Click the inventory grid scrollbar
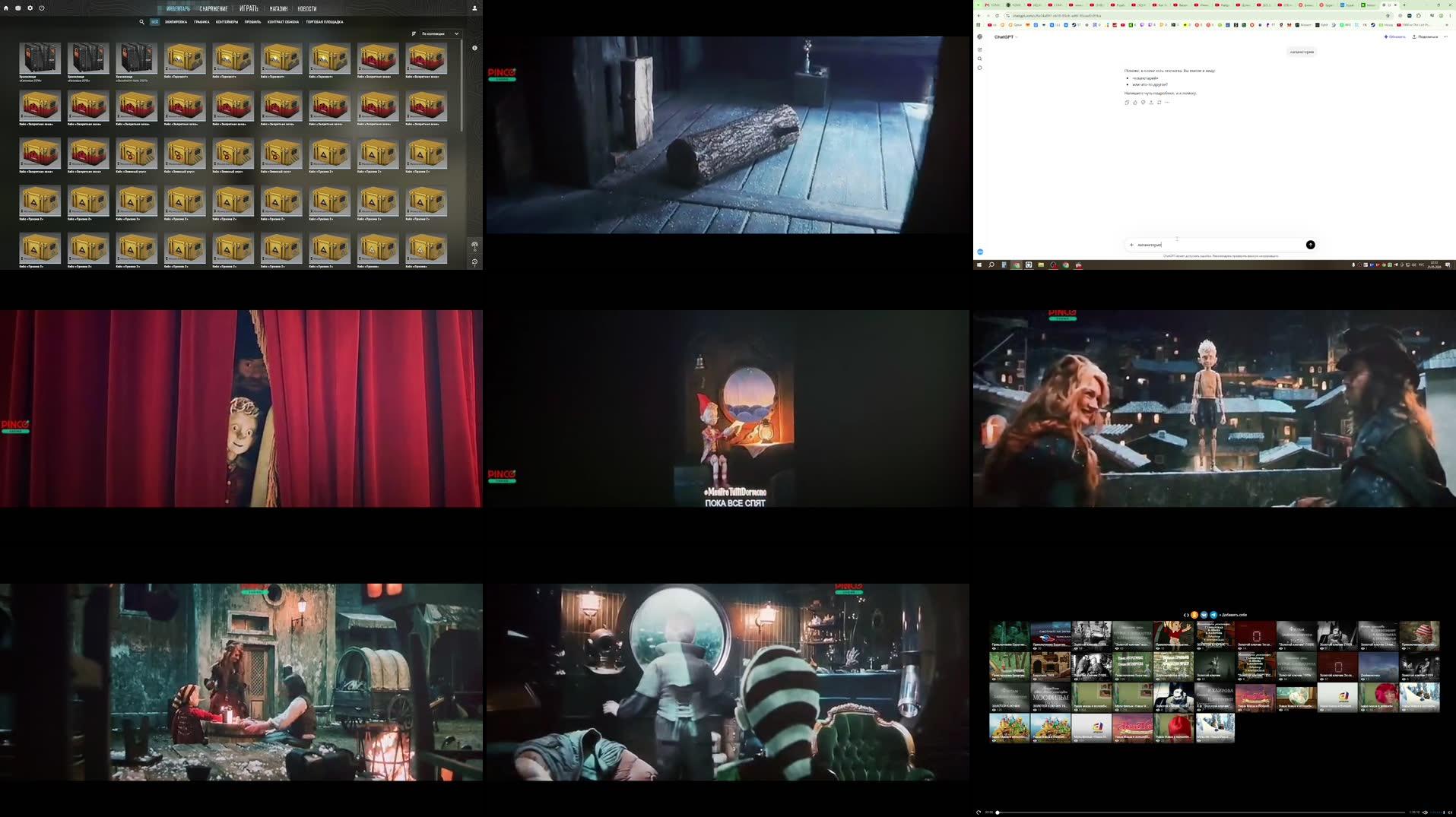The width and height of the screenshot is (1456, 817). [x=462, y=84]
